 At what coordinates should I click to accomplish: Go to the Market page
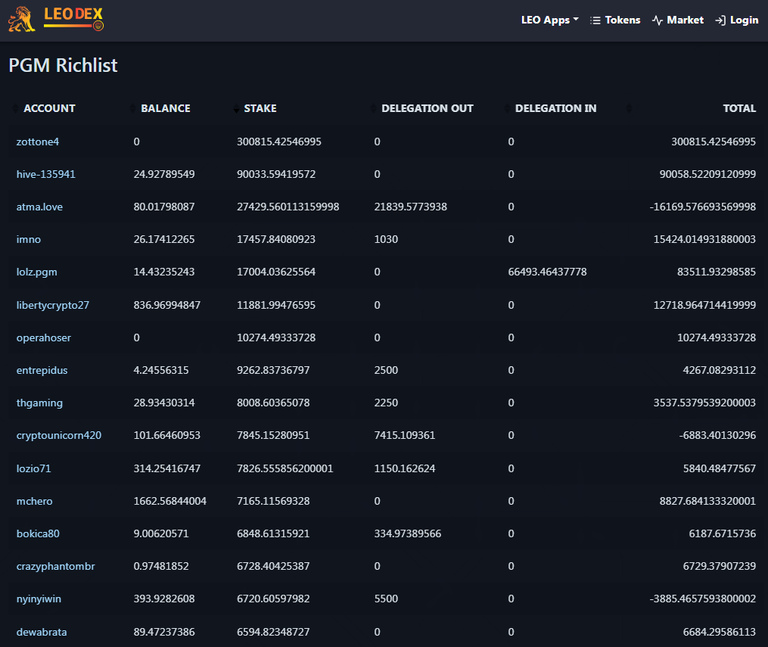[677, 20]
